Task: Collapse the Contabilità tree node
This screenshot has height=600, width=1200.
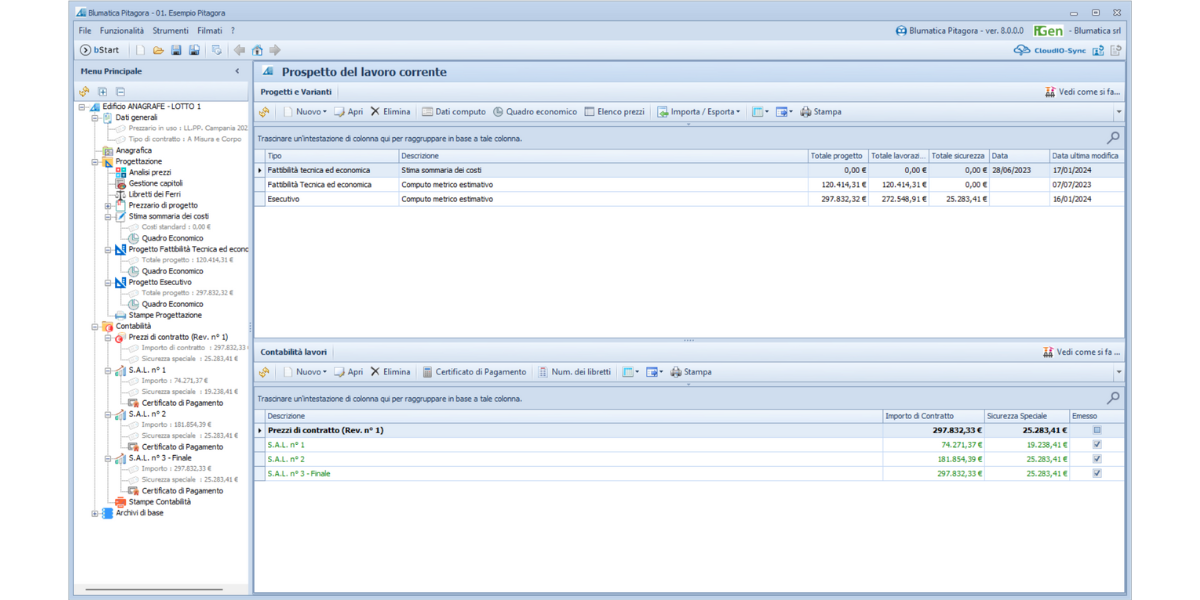Action: (95, 326)
